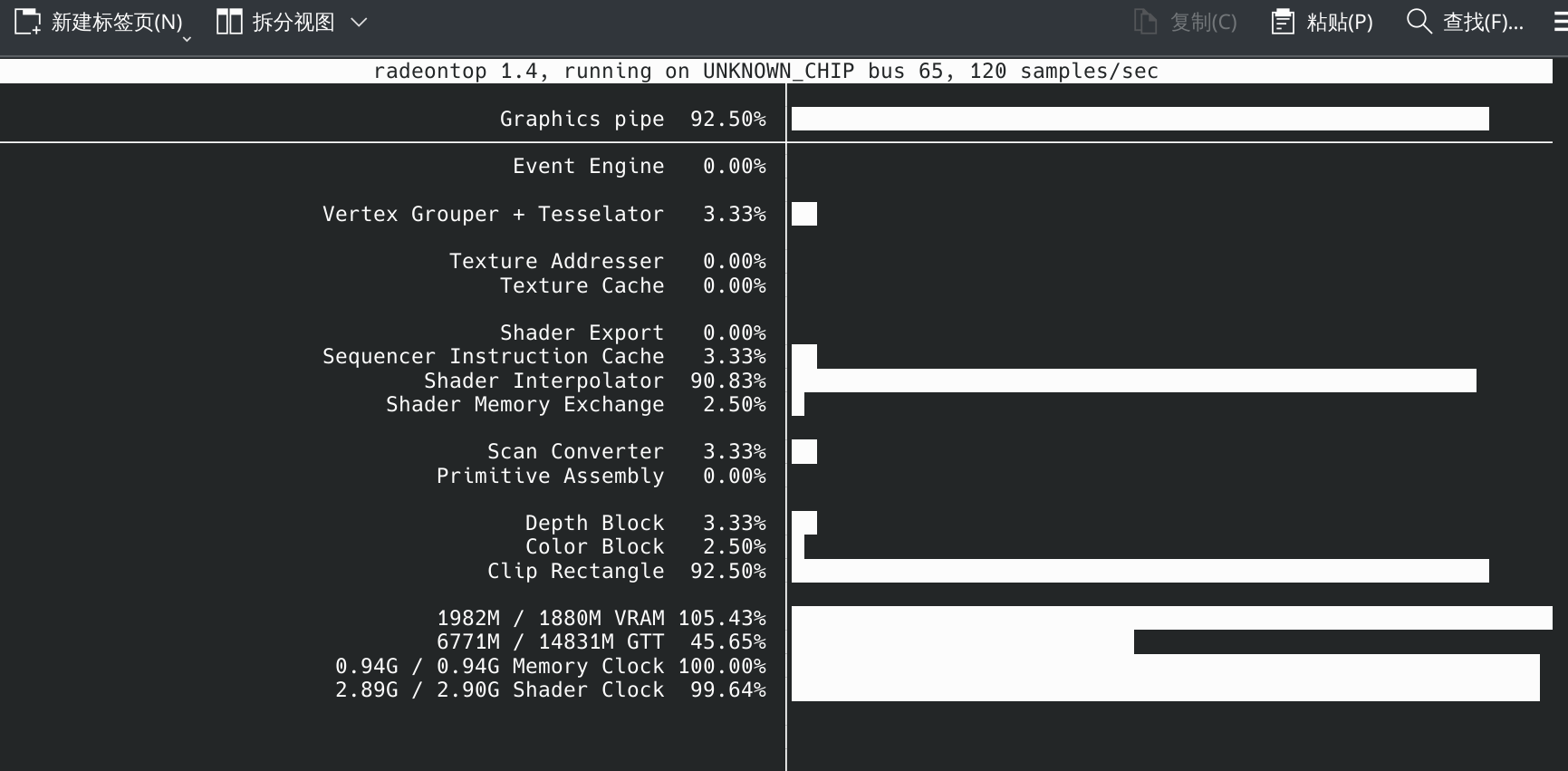Click the Find (查找) magnifier icon
The image size is (1568, 771).
tap(1419, 22)
